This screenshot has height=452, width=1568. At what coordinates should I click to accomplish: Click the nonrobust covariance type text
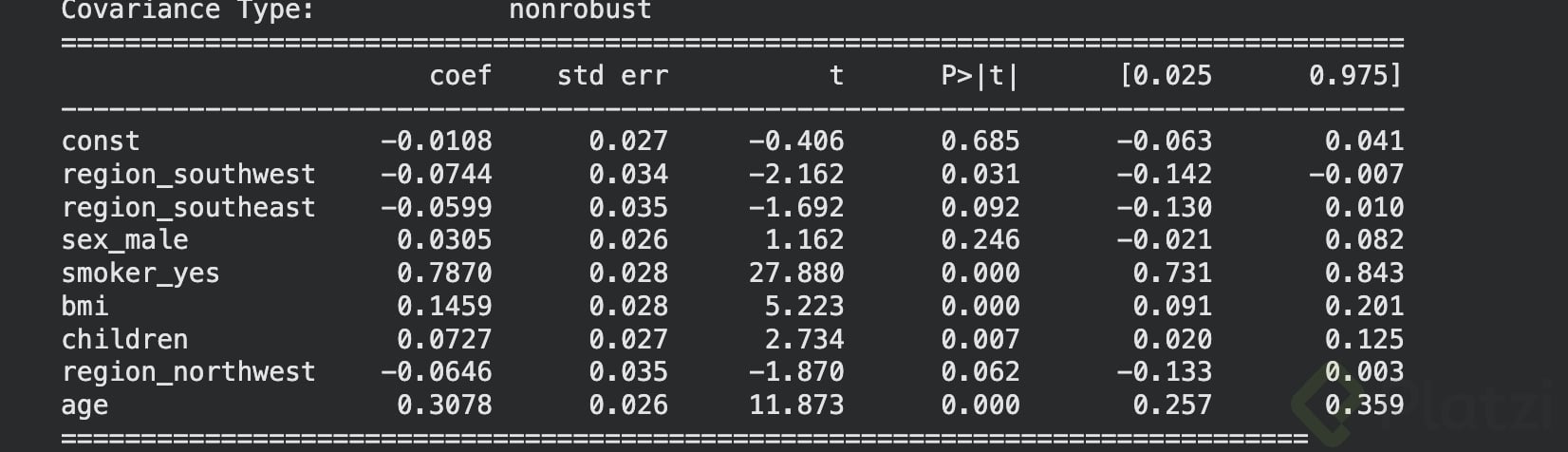[x=580, y=11]
